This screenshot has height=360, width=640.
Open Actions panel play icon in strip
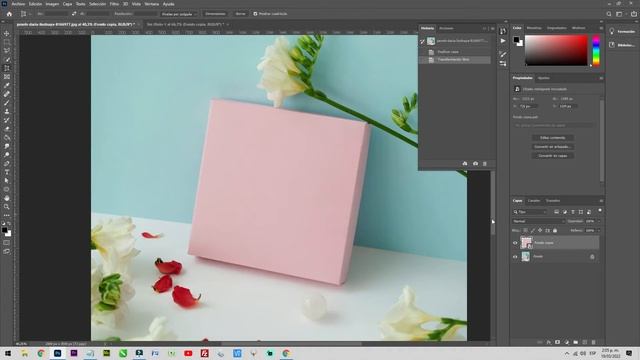click(503, 41)
